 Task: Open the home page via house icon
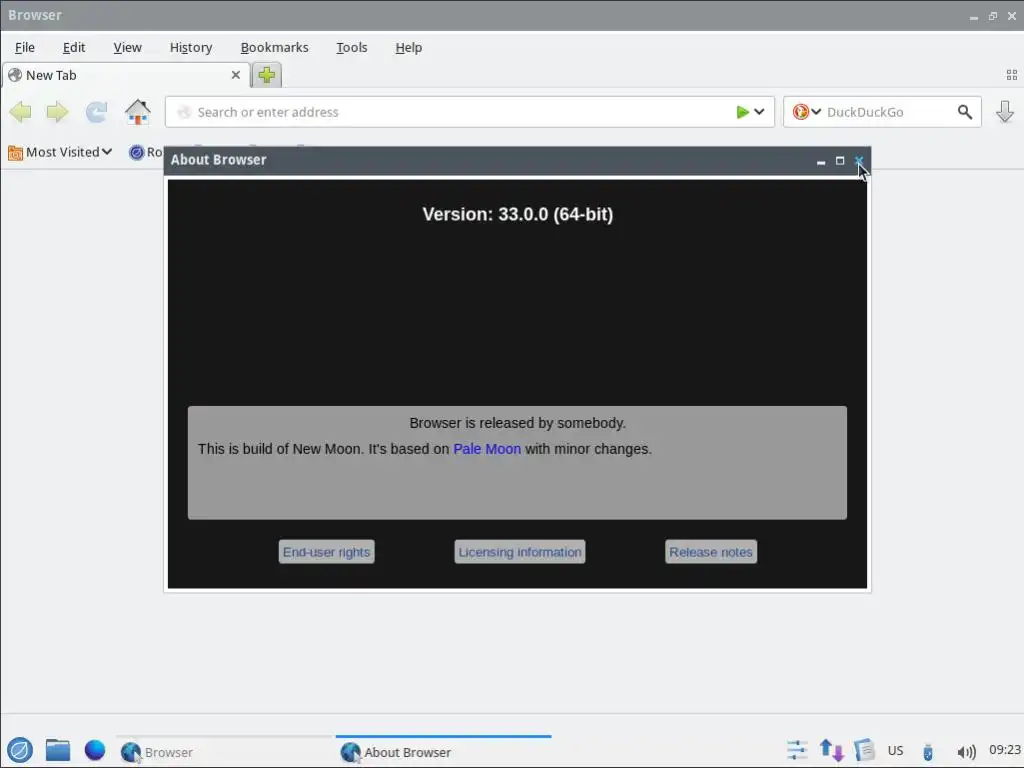click(x=138, y=112)
